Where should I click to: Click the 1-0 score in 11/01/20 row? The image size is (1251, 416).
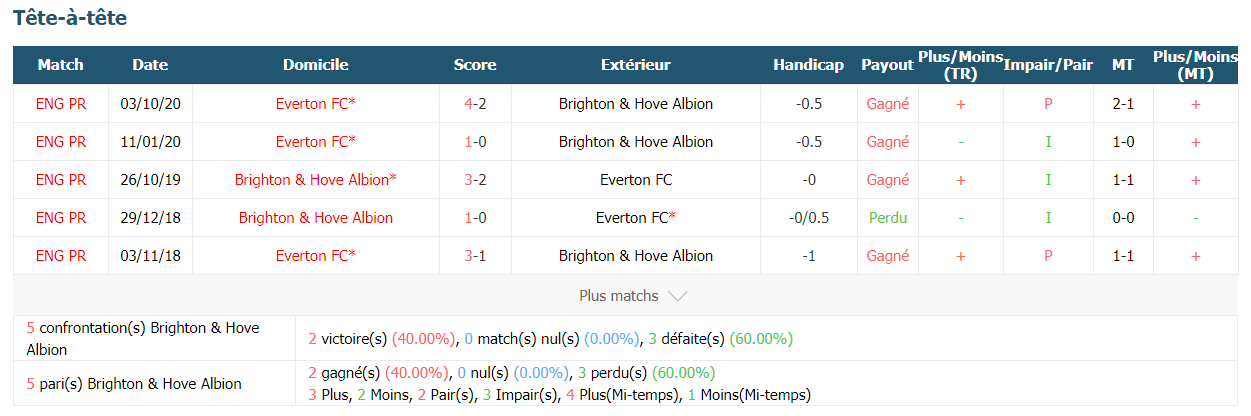pyautogui.click(x=475, y=142)
